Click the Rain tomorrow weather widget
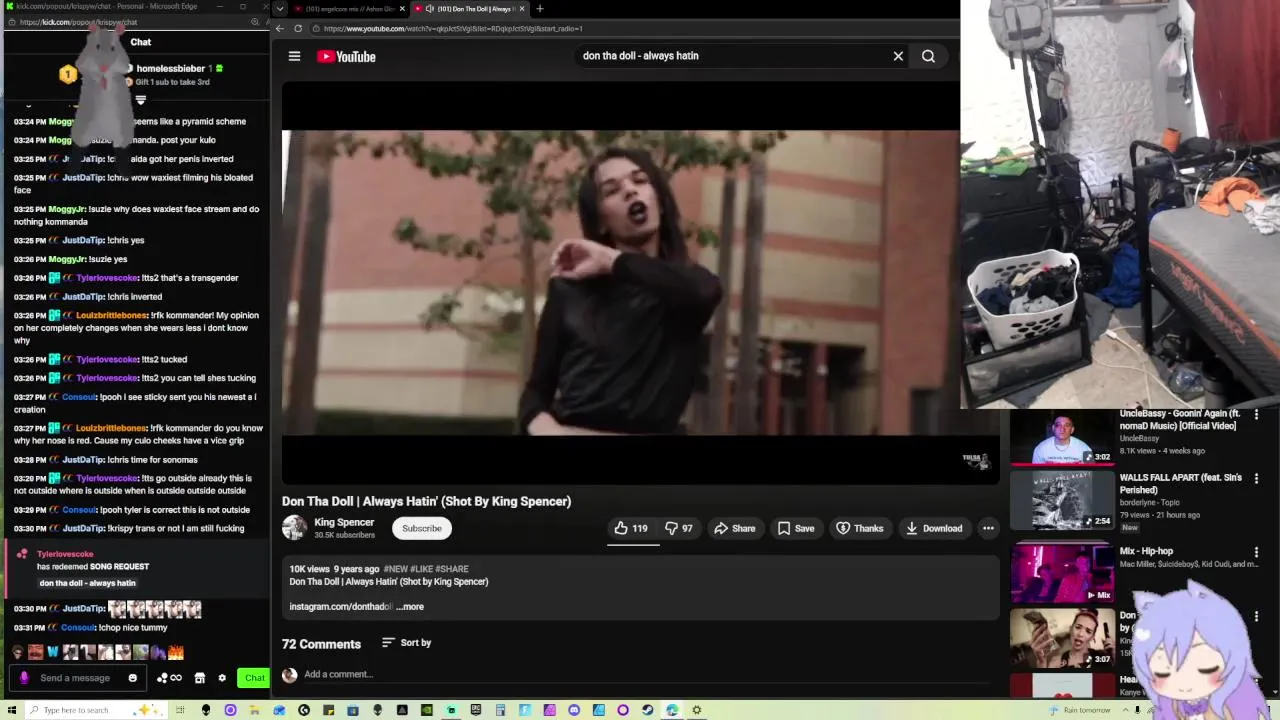The height and width of the screenshot is (720, 1280). click(x=1080, y=710)
